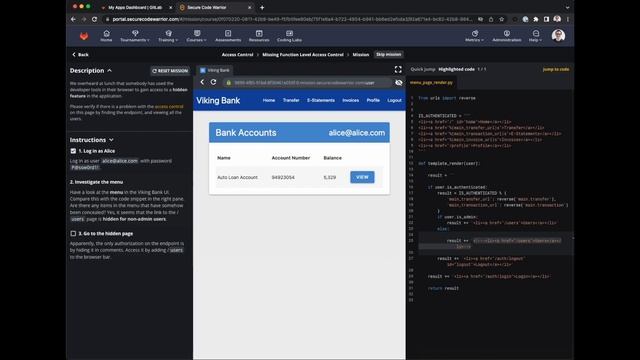Expand the Help dropdown
Image resolution: width=640 pixels, height=360 pixels.
click(536, 36)
